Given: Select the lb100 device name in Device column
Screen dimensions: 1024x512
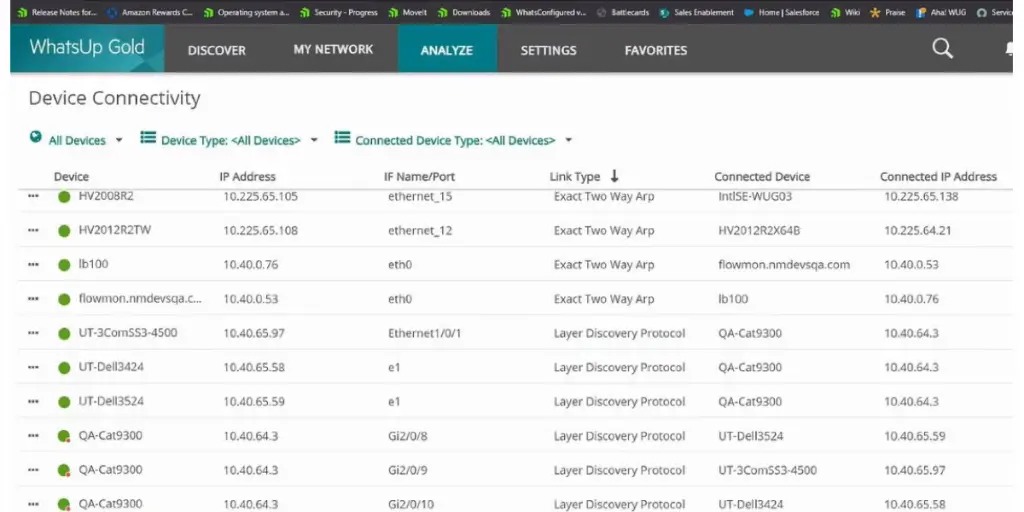Looking at the screenshot, I should [93, 264].
